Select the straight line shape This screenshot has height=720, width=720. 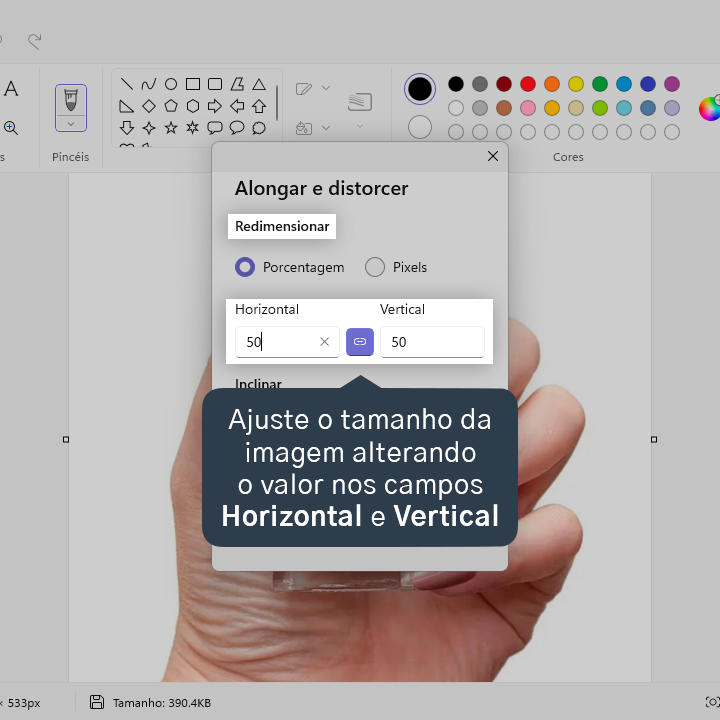click(127, 84)
